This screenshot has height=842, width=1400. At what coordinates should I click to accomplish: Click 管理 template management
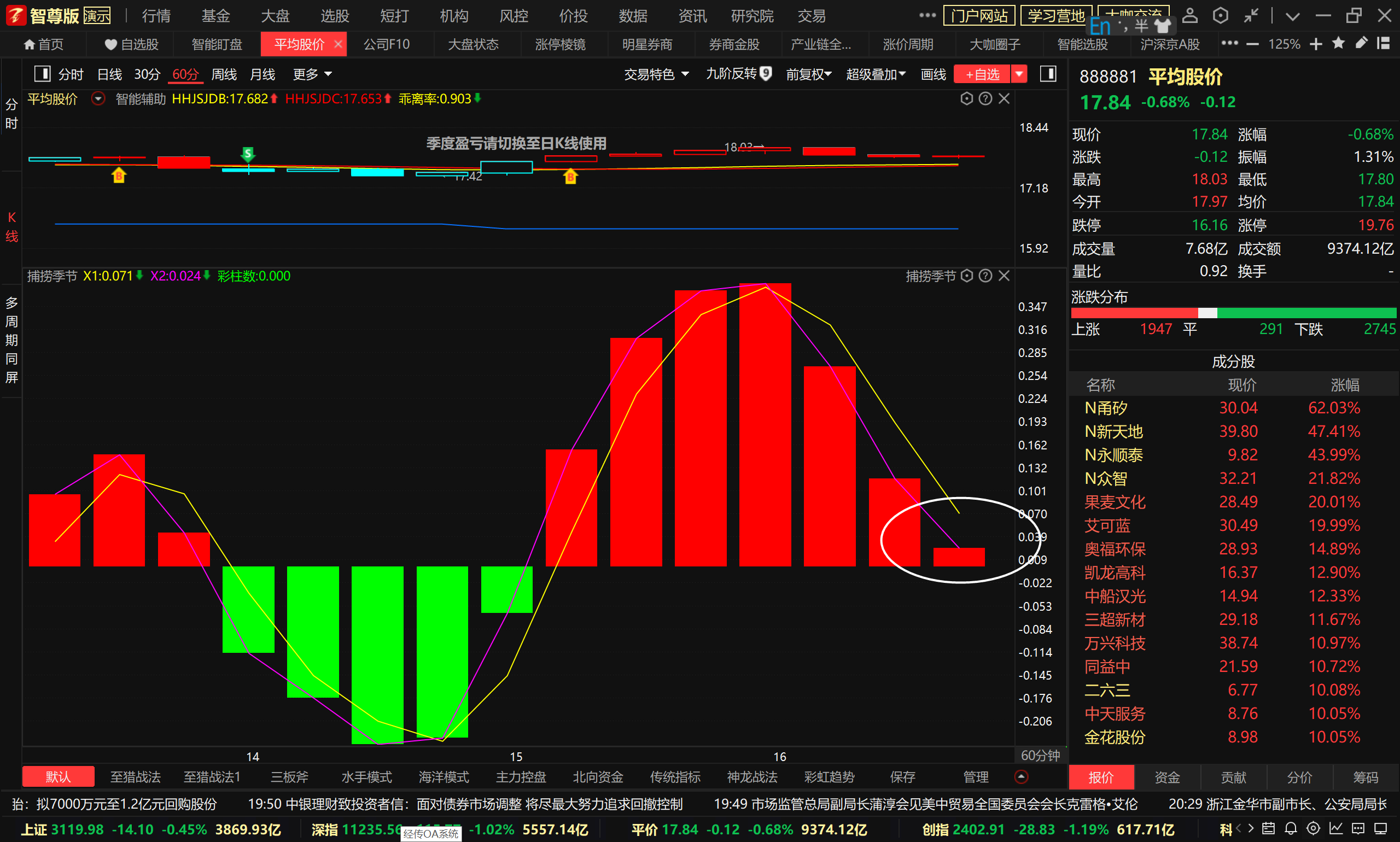click(976, 777)
